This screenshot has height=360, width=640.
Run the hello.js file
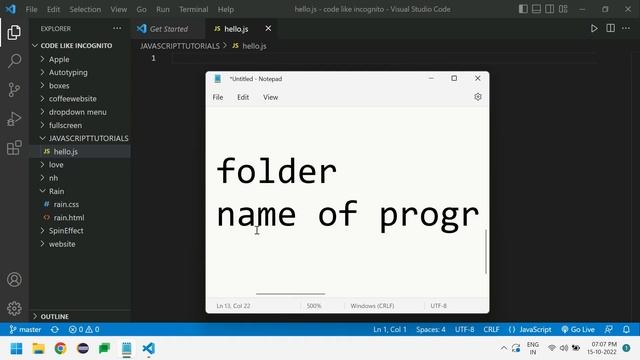click(594, 28)
